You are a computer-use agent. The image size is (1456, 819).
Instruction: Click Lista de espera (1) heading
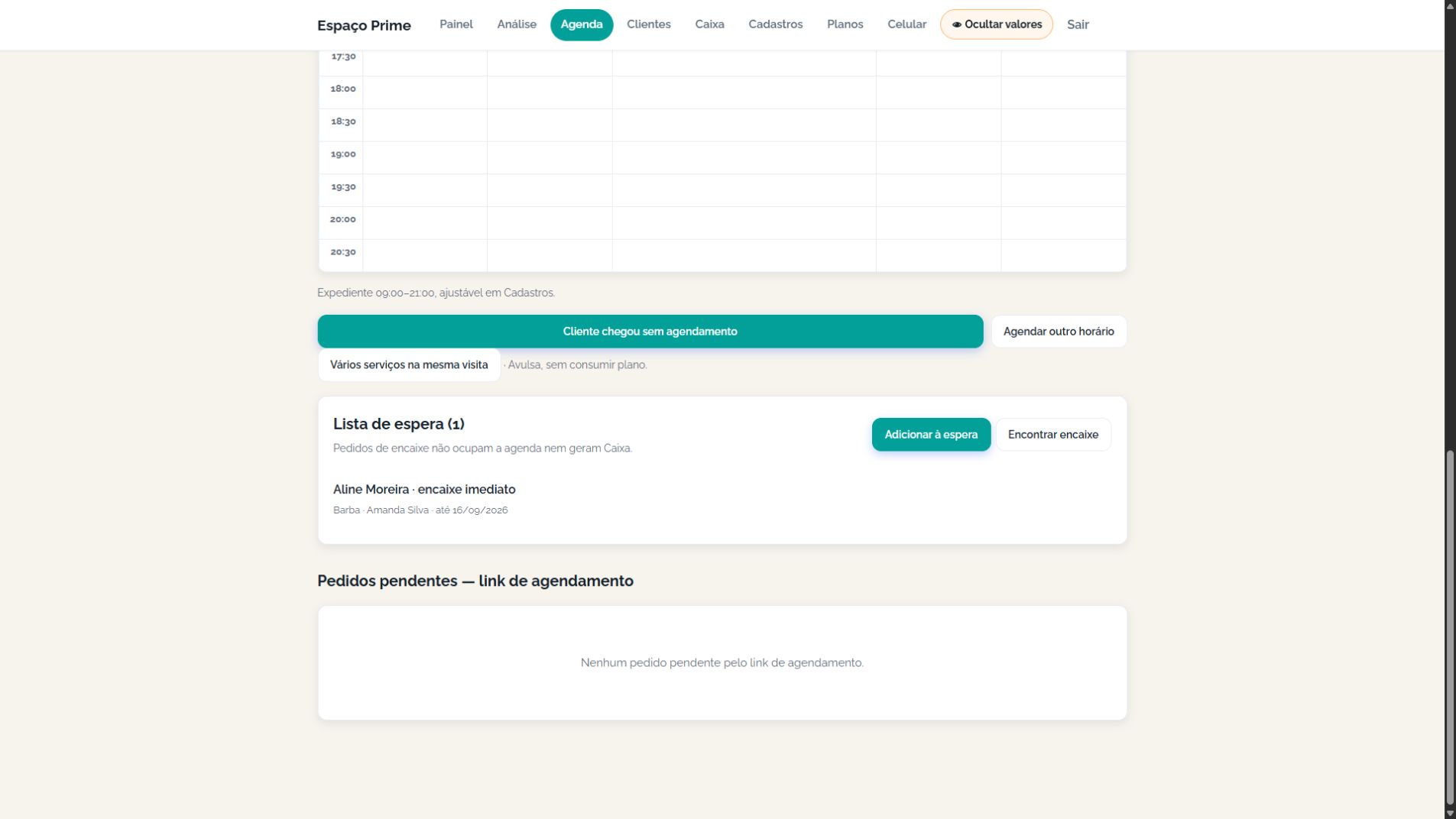pyautogui.click(x=399, y=424)
